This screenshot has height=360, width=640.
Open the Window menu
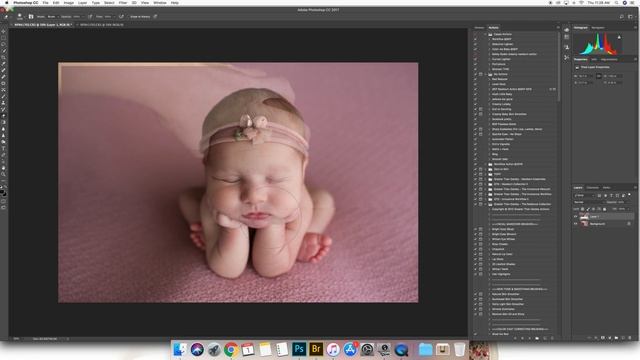[160, 3]
